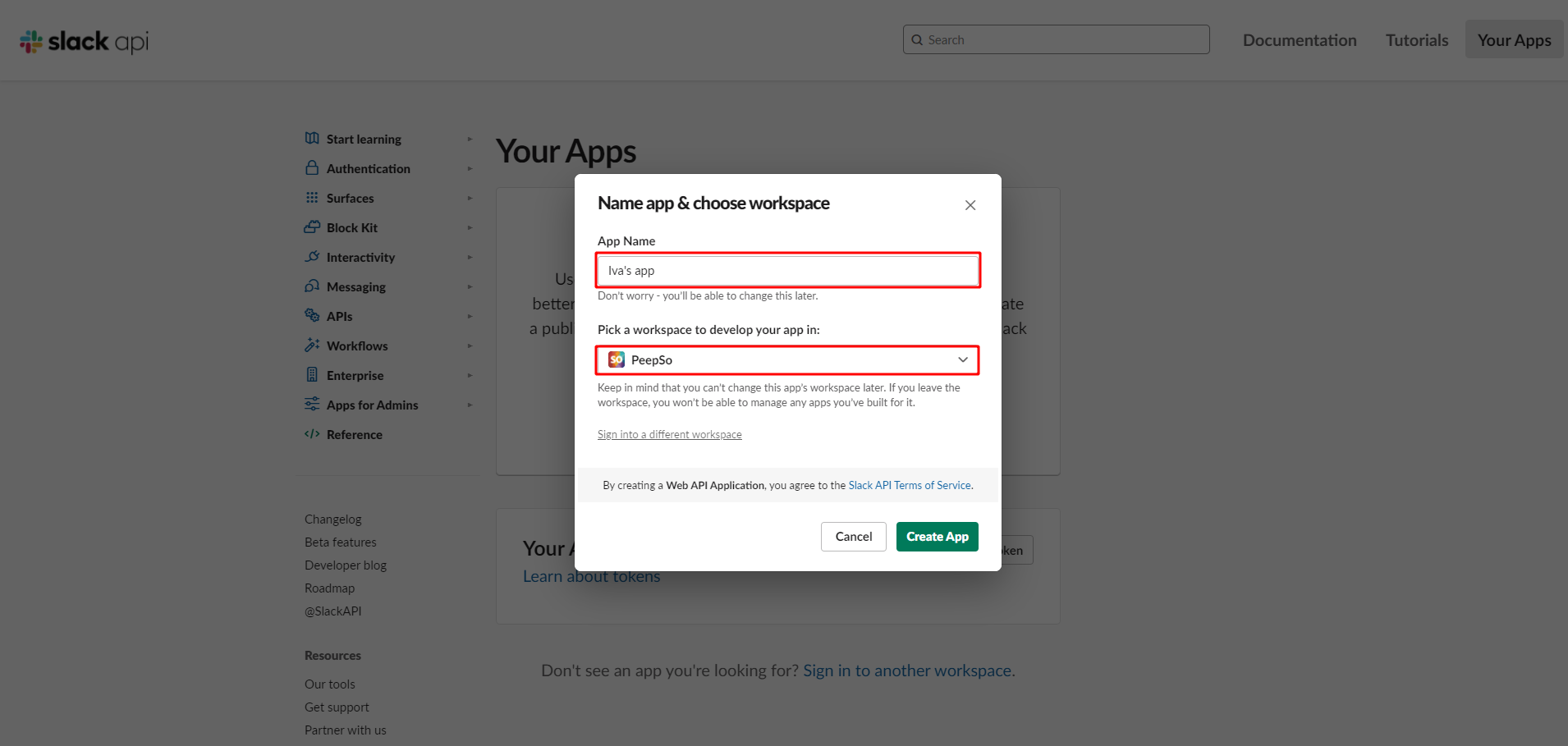This screenshot has height=746, width=1568.
Task: Click the Cancel button
Action: click(x=854, y=537)
